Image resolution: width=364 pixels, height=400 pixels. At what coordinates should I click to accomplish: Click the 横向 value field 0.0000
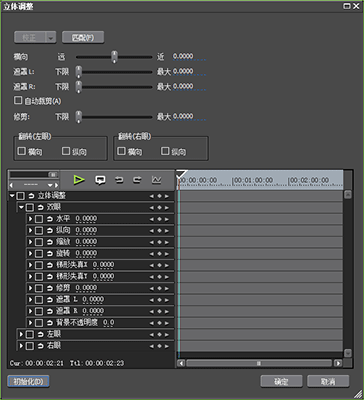coord(189,57)
